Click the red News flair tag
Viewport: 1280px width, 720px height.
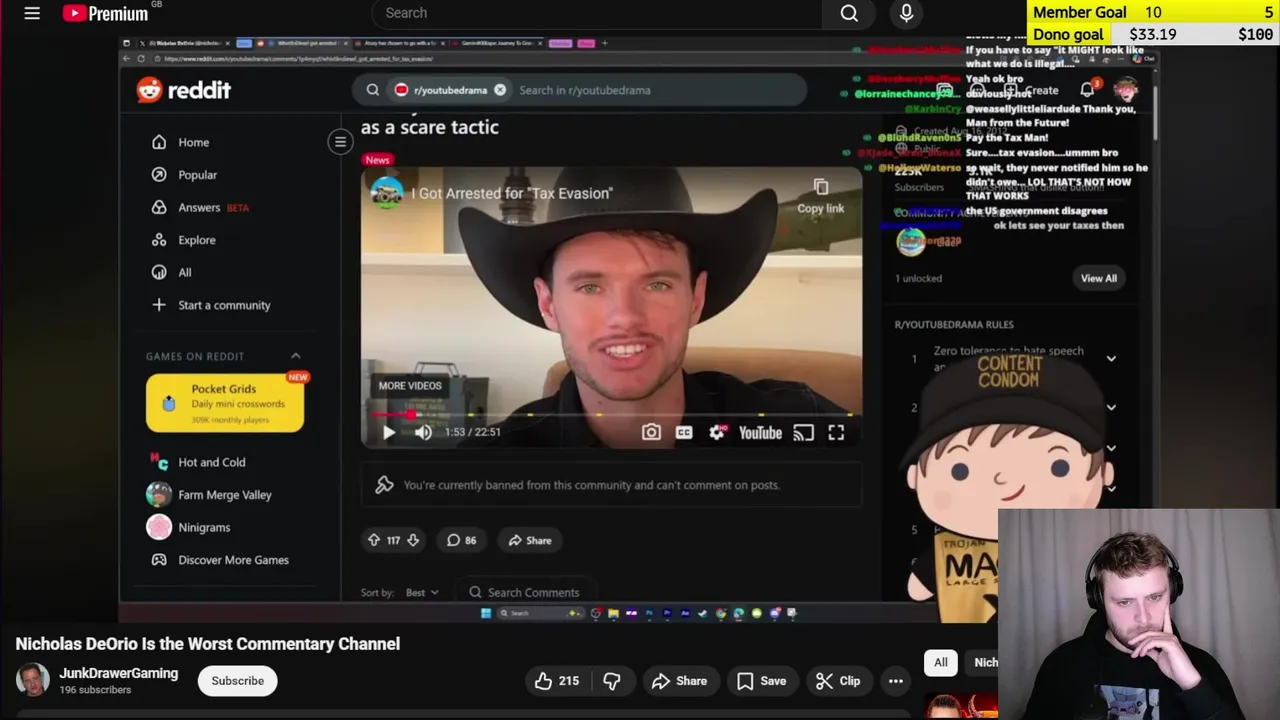click(377, 160)
